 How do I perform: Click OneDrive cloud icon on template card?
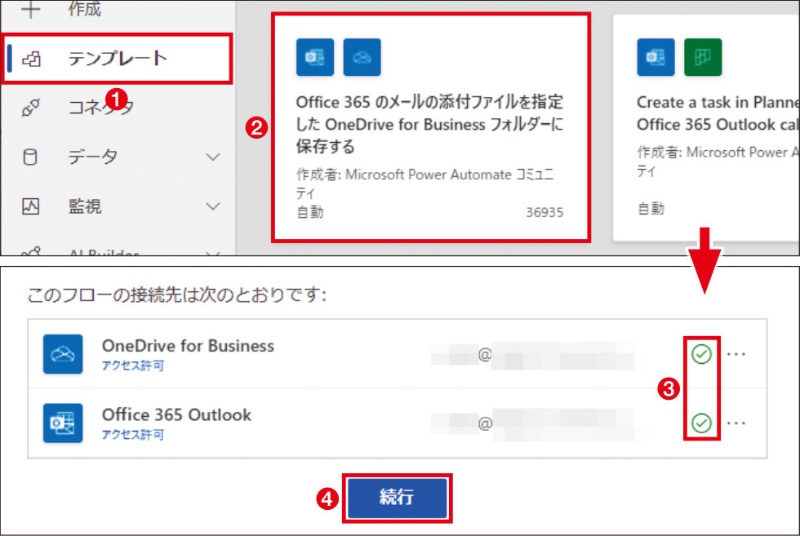[x=362, y=57]
